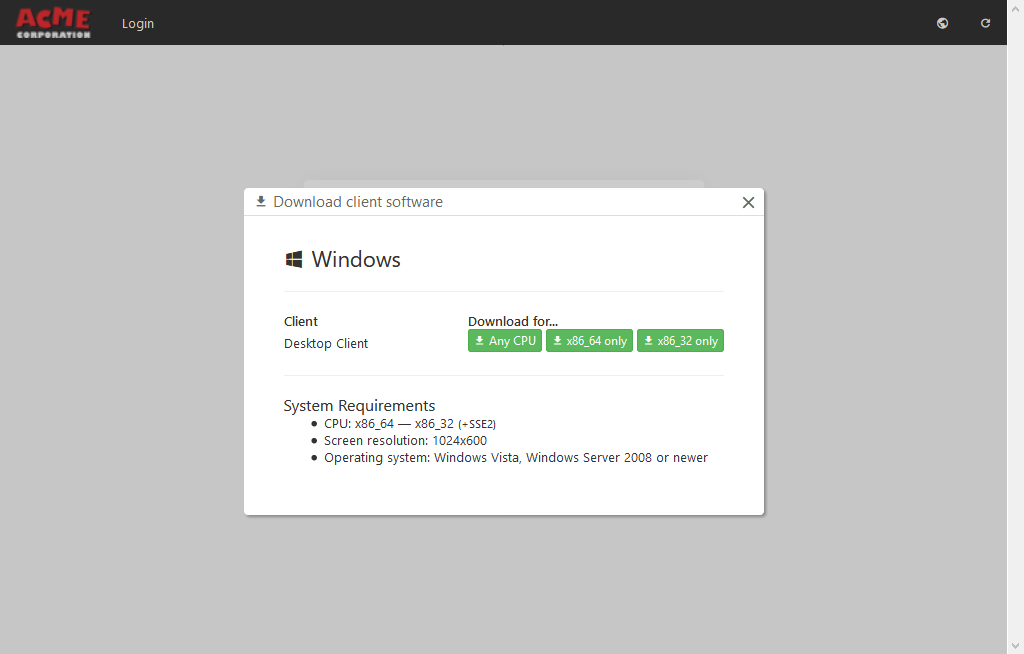
Task: Open the globe language selector icon
Action: pyautogui.click(x=942, y=24)
